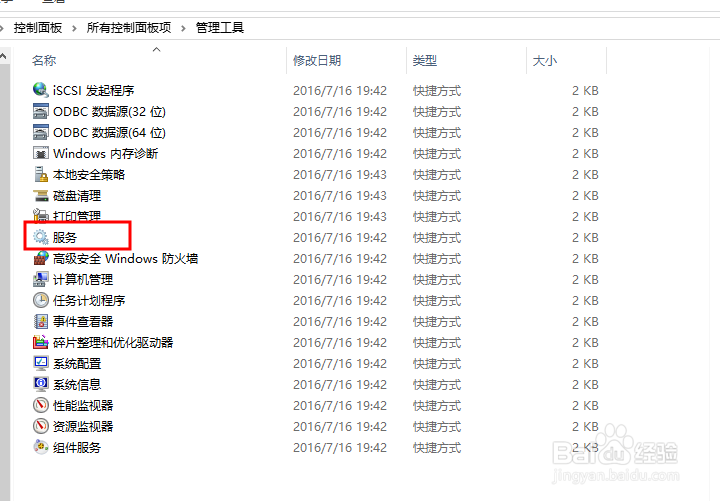720x501 pixels.
Task: Click 本地安全策略 row's date 2016/7/16 19:43
Action: tap(340, 175)
